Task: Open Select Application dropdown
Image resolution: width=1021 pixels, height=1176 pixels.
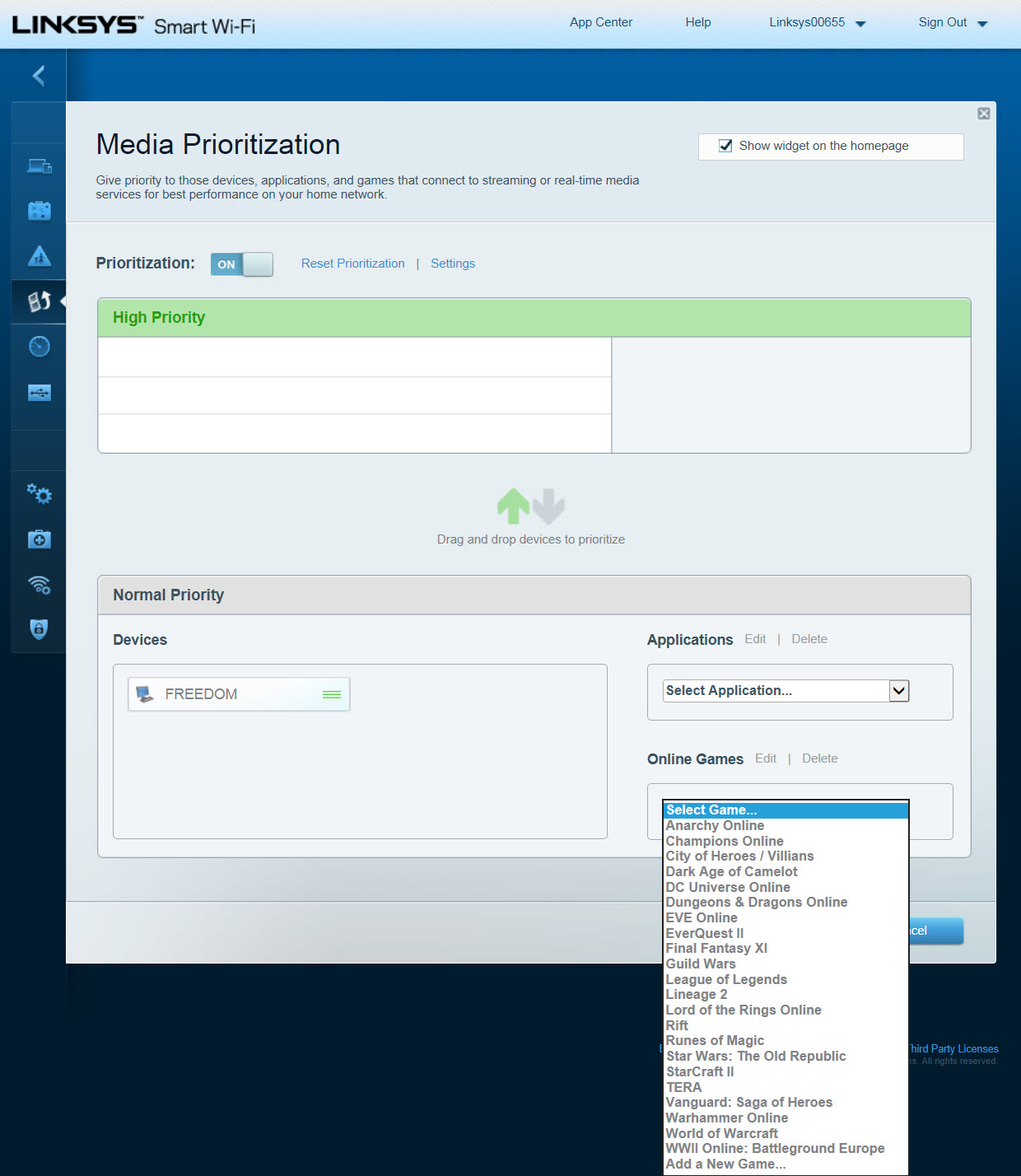Action: pos(786,691)
